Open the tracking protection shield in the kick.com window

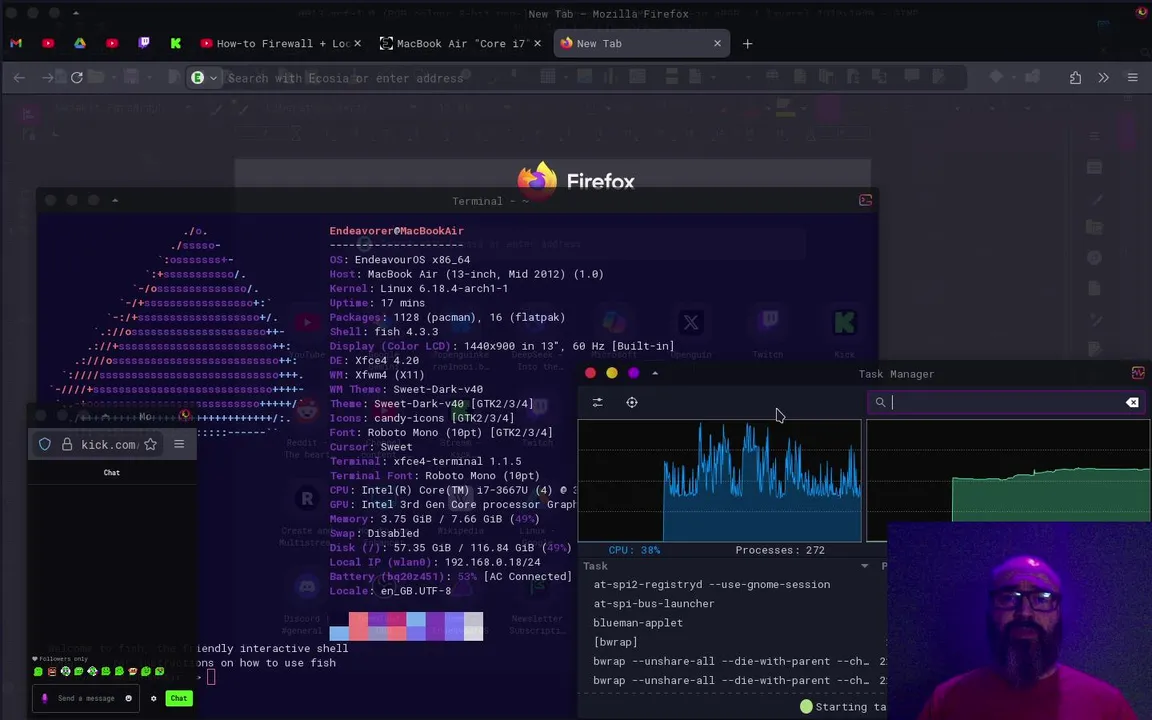click(45, 444)
